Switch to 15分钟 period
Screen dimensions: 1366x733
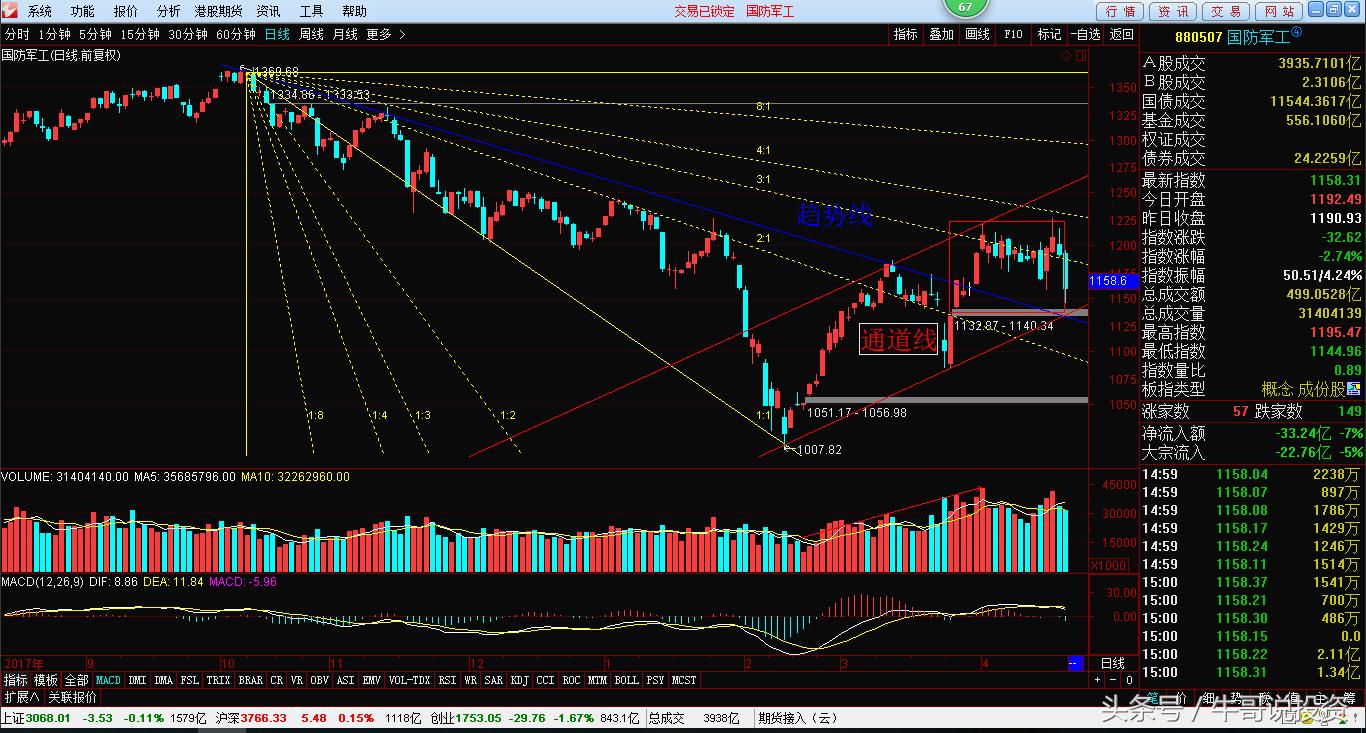(x=140, y=34)
